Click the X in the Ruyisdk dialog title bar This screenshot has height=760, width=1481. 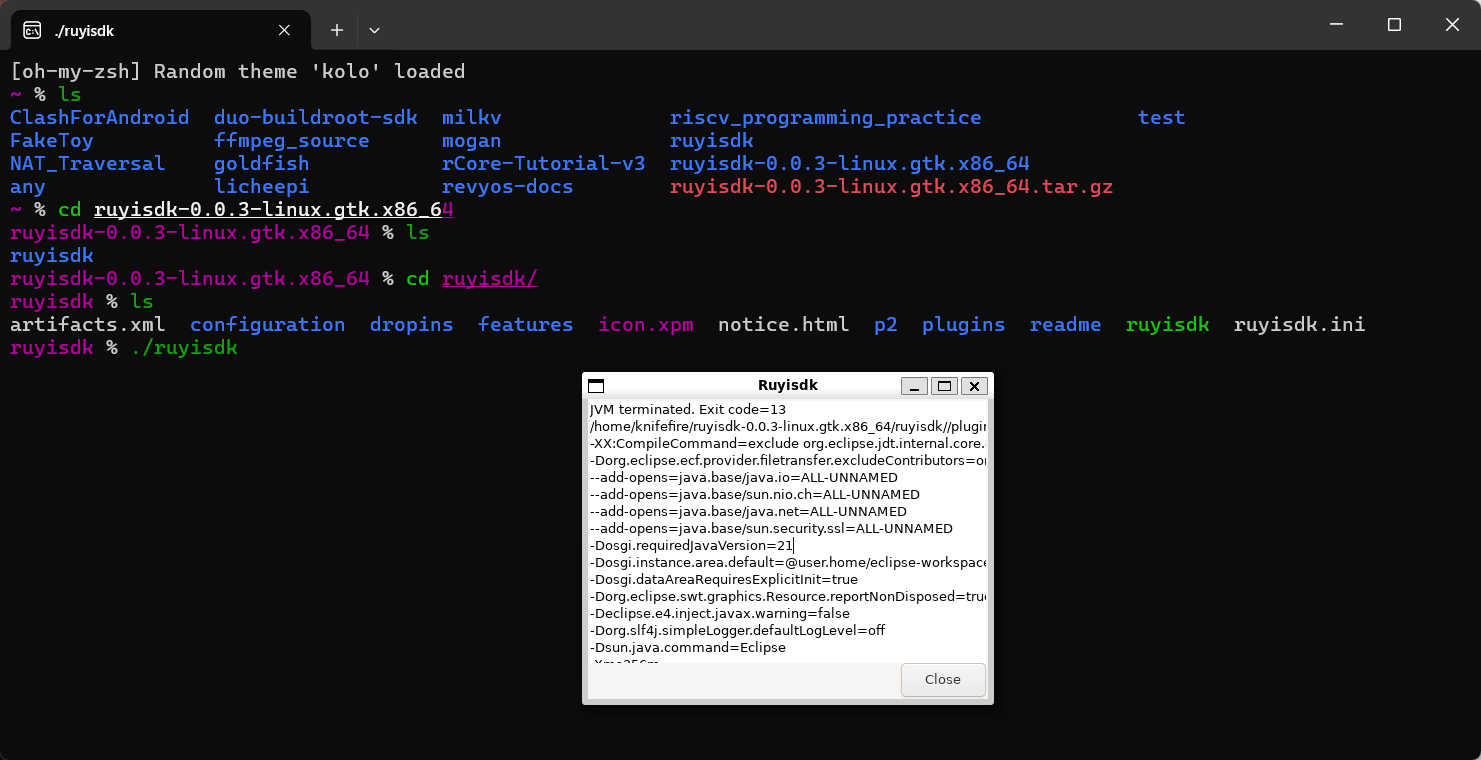[x=974, y=386]
